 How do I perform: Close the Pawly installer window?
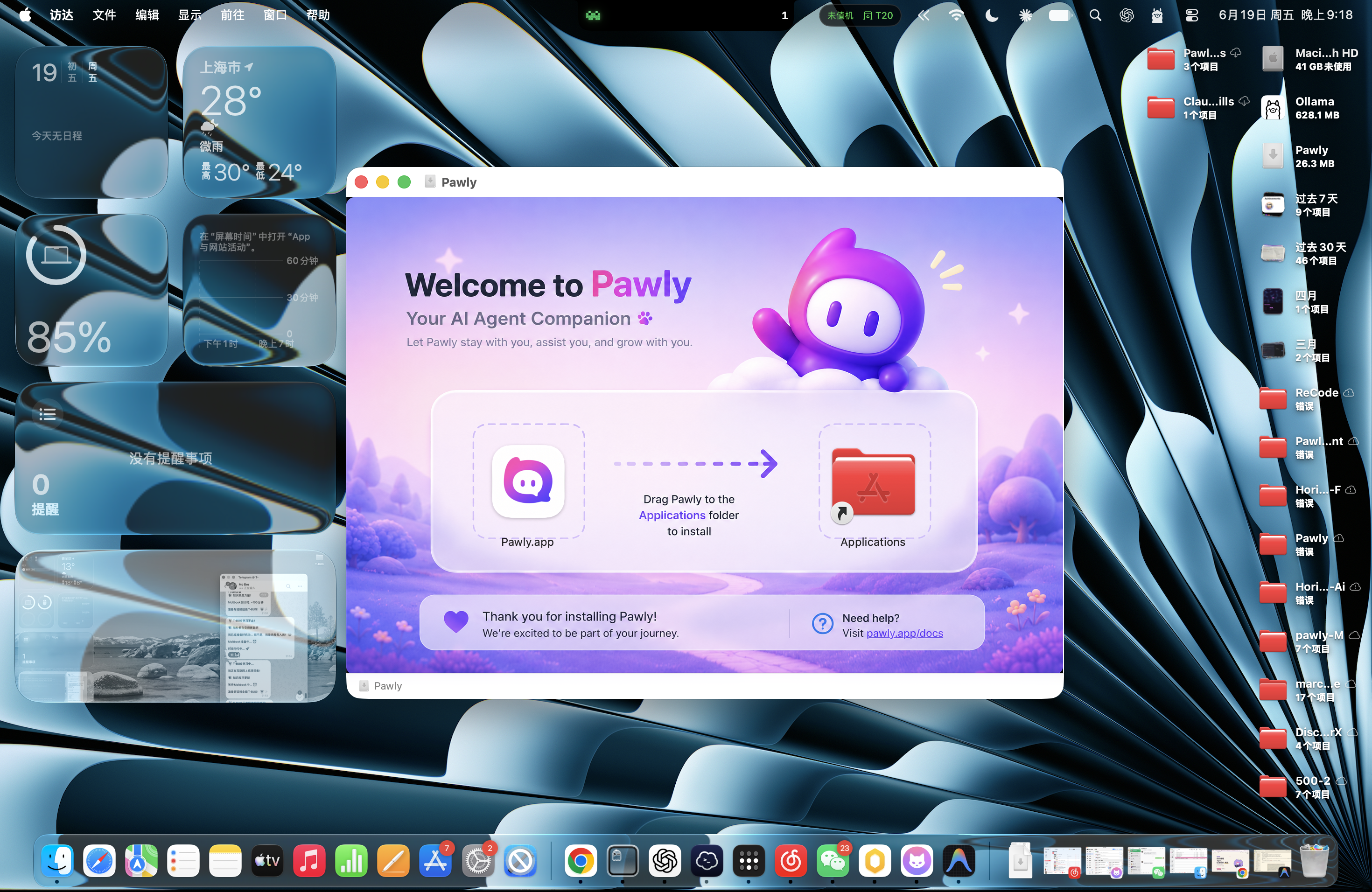[x=362, y=182]
